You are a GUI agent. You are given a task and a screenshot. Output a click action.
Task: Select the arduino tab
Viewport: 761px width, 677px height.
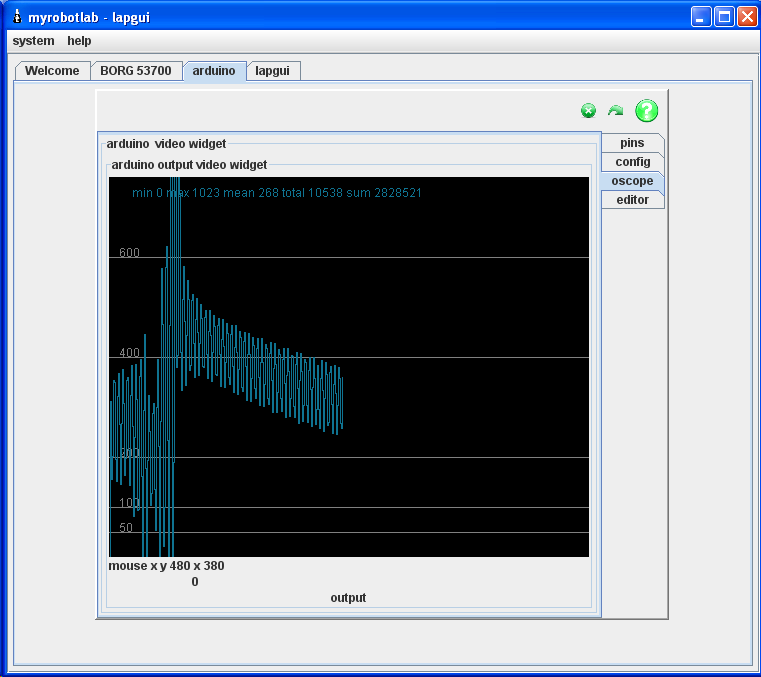pyautogui.click(x=214, y=71)
